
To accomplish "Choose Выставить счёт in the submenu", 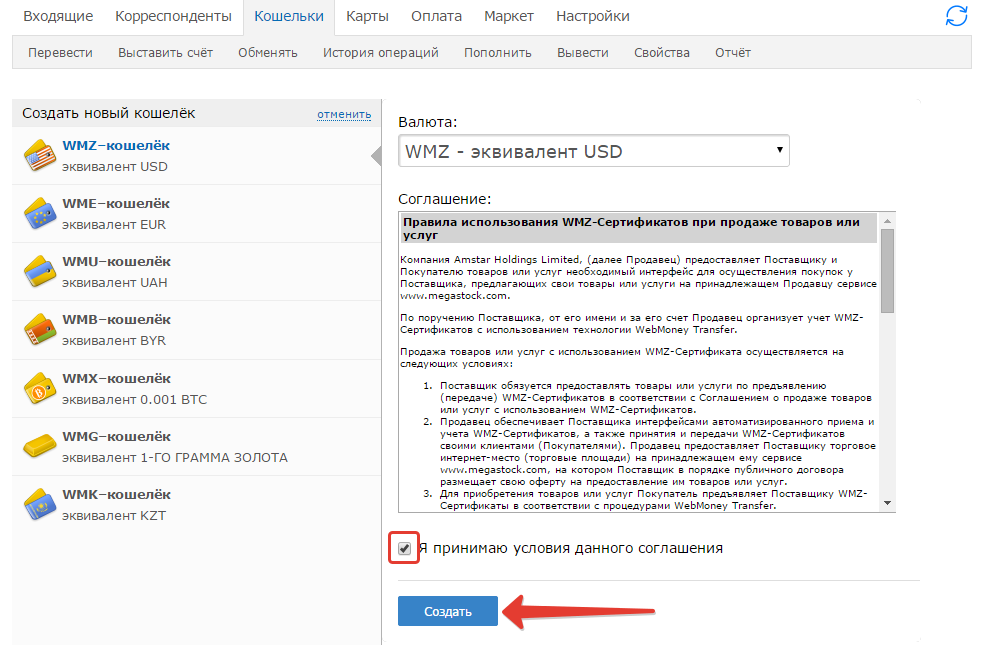I will point(165,53).
